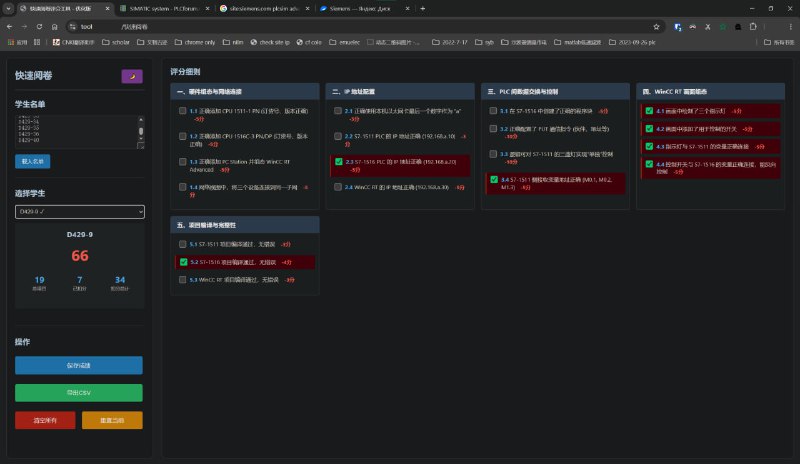Uncheck item 2.3 S7-1516 PLC IP checkbox
800x464 pixels.
pyautogui.click(x=339, y=161)
